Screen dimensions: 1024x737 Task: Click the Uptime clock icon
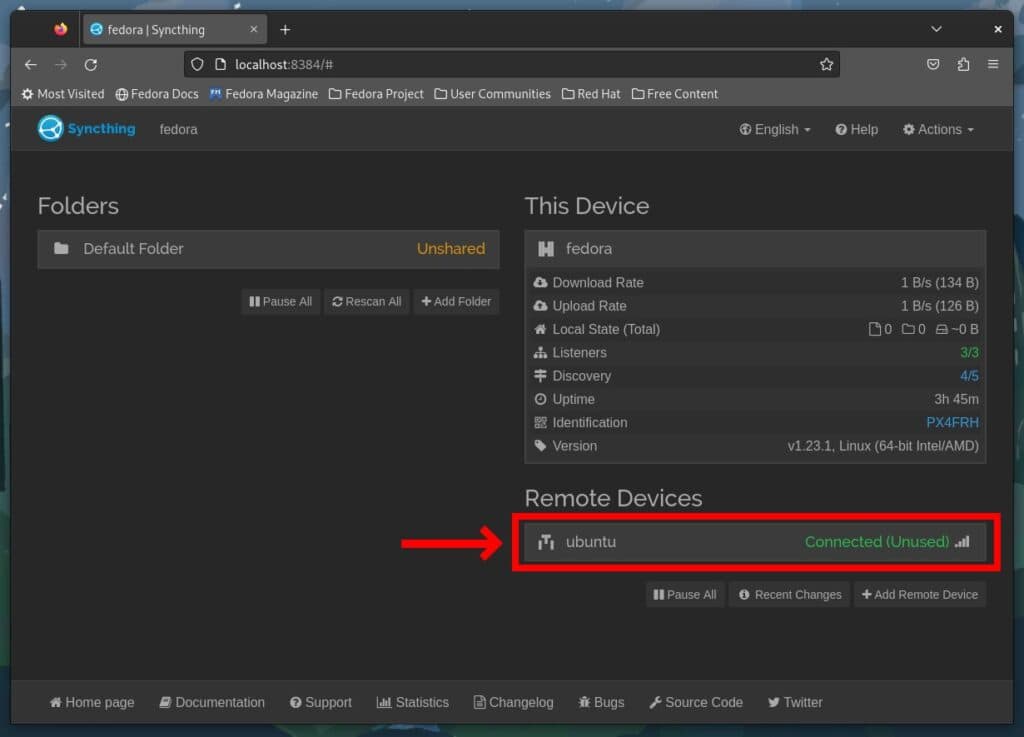coord(540,399)
